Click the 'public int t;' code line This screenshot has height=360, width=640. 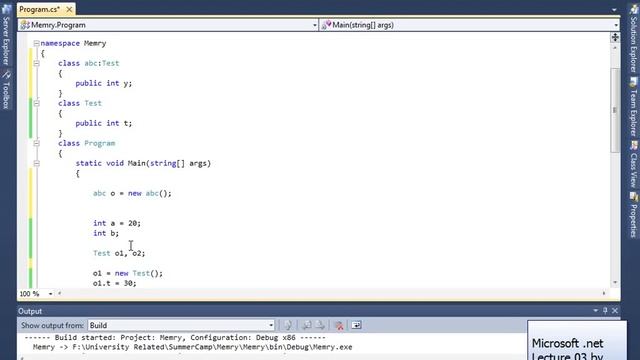(104, 123)
